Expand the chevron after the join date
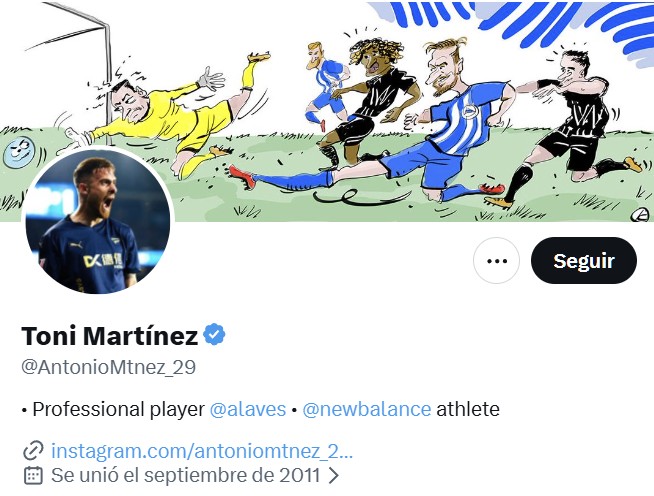Viewport: 654px width, 496px height. tap(334, 475)
